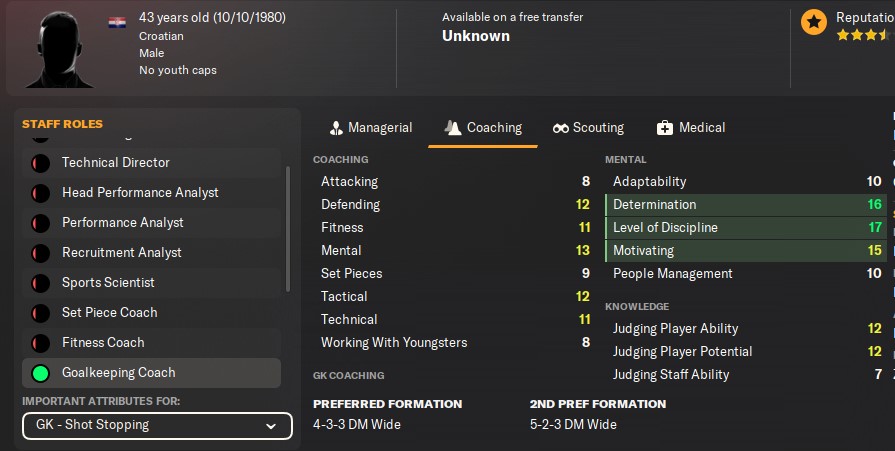Click the dropdown chevron for important attributes

271,426
